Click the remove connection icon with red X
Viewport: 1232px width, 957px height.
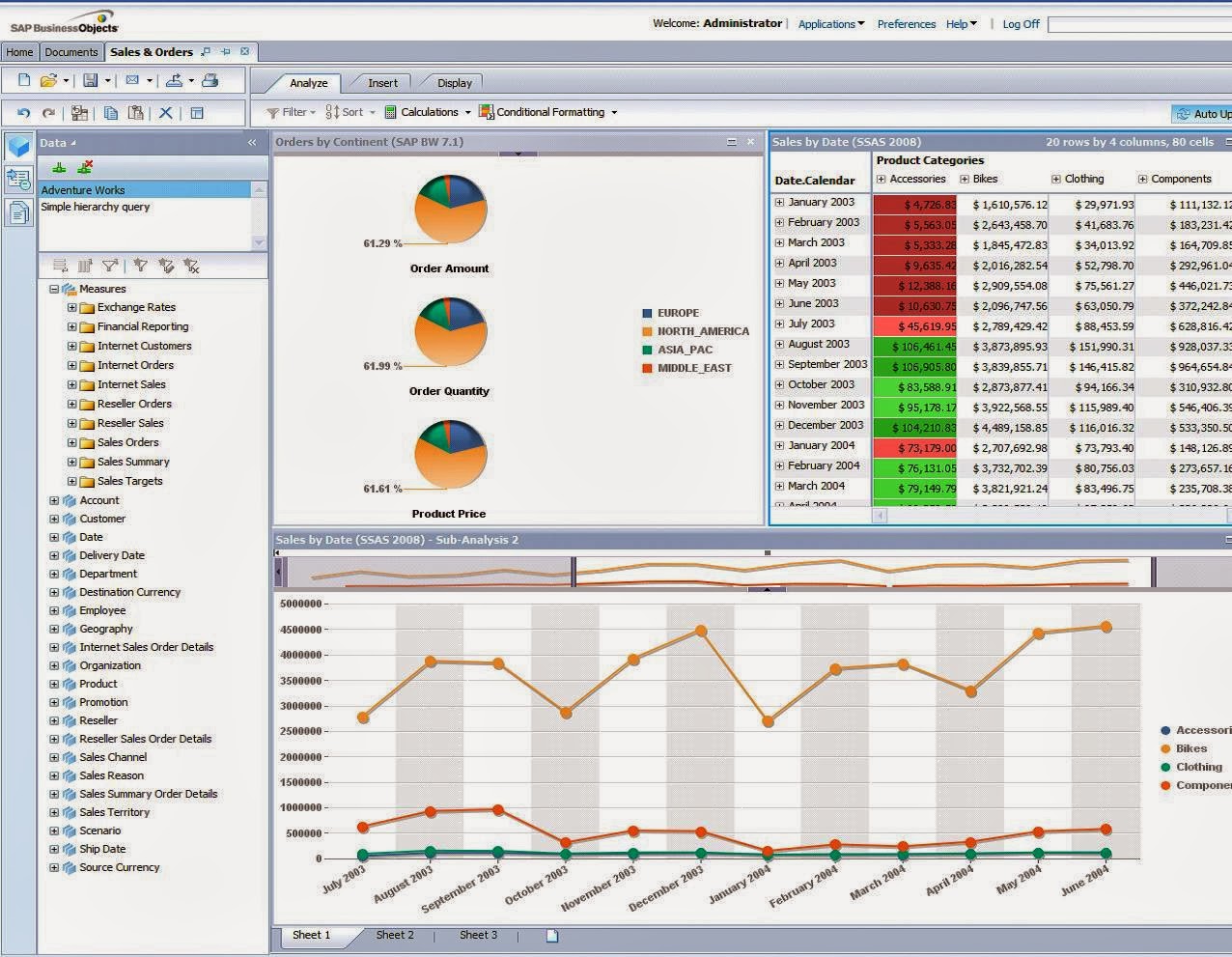[84, 167]
